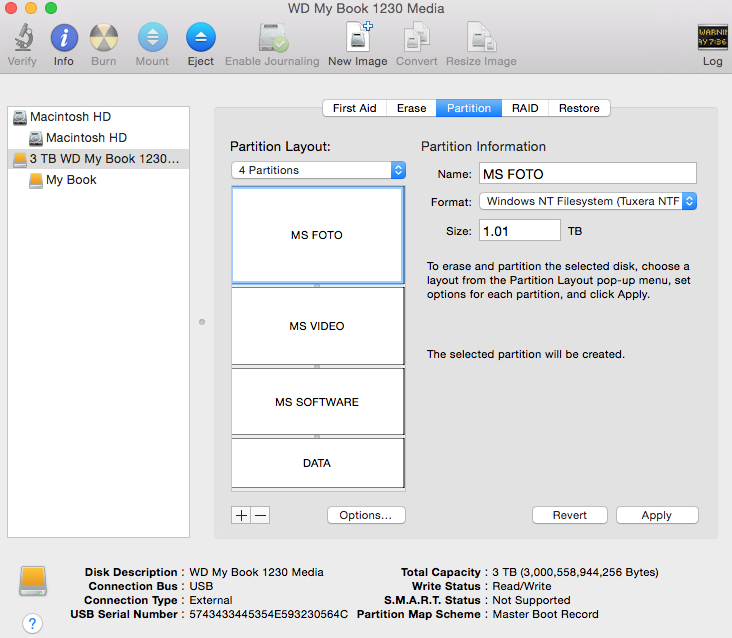Open the Info toolbar icon
732x638 pixels.
64,39
